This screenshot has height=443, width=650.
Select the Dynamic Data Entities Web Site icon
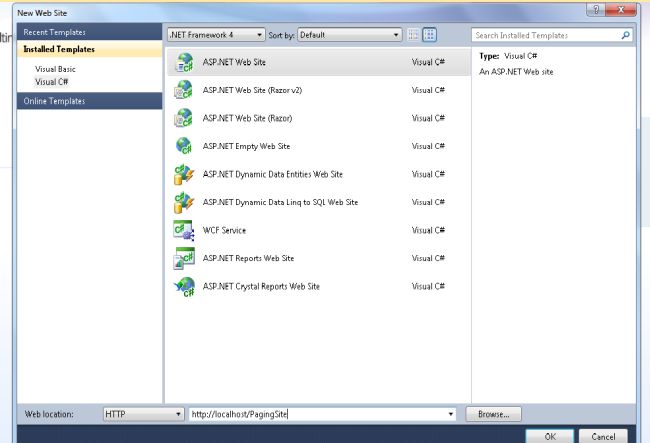coord(184,174)
